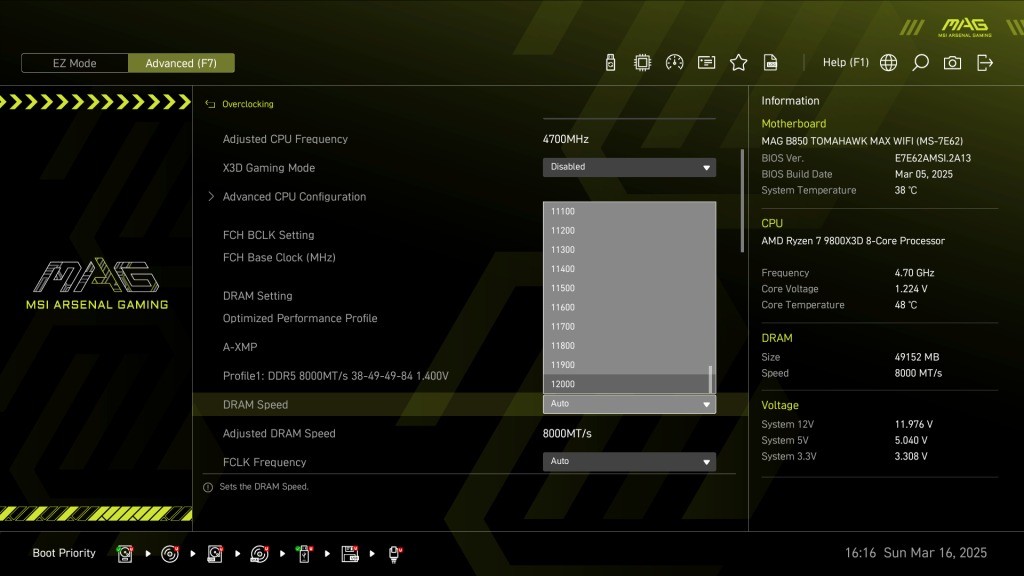Select Advanced (F7) mode tab
Screen dimensions: 1024x576
181,63
